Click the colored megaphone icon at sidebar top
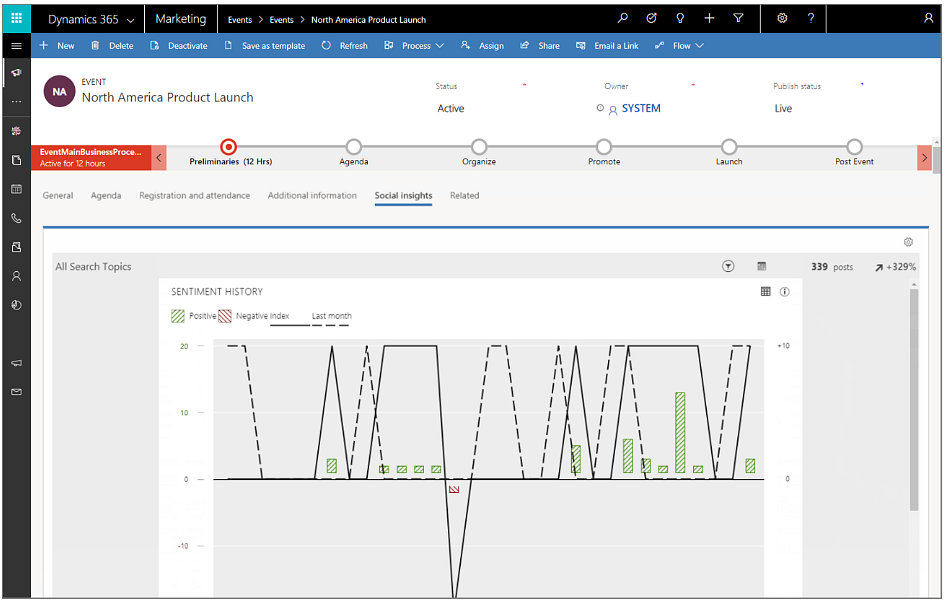The height and width of the screenshot is (606, 951). point(16,73)
